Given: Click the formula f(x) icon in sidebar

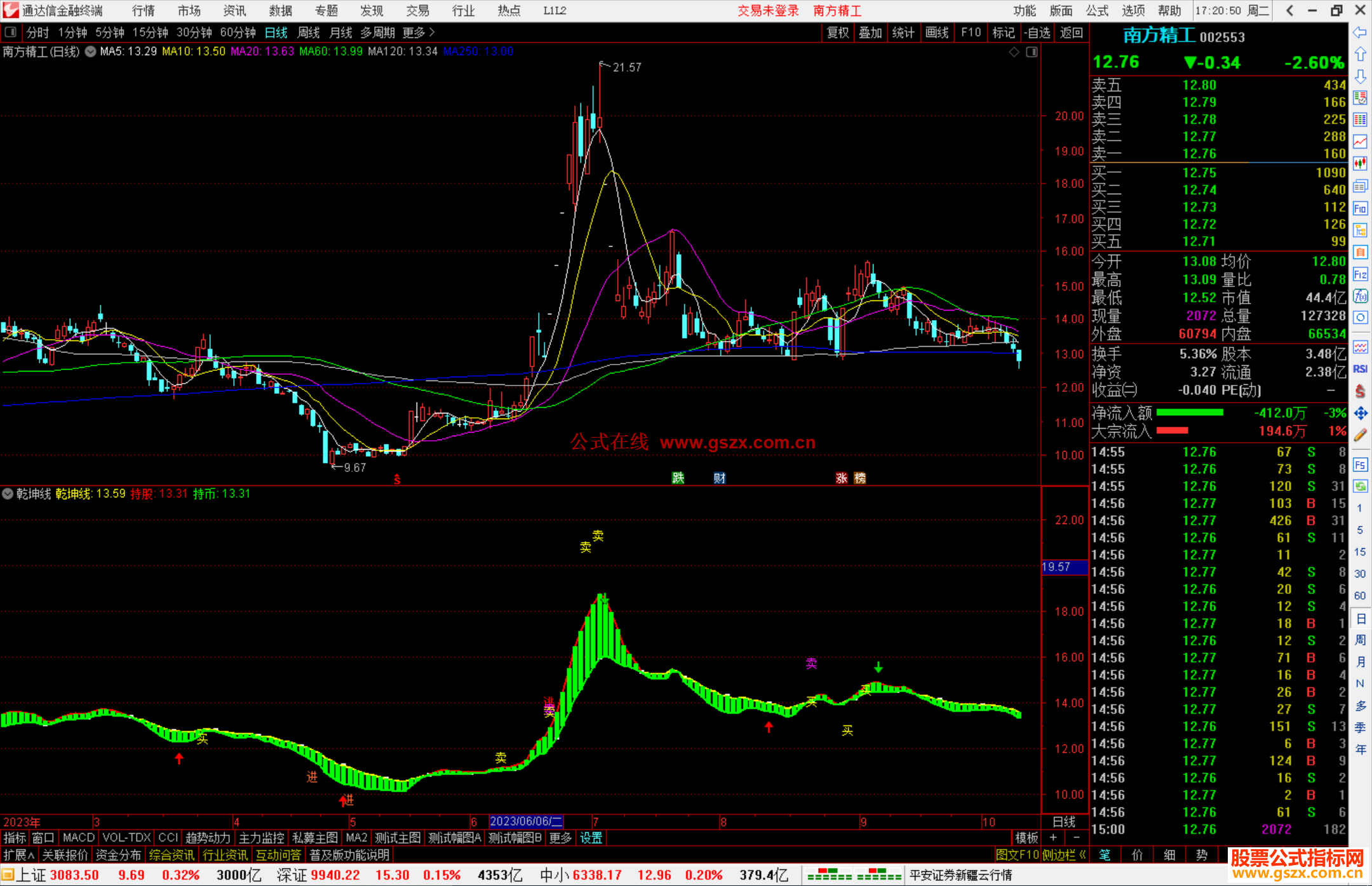Looking at the screenshot, I should click(1360, 296).
